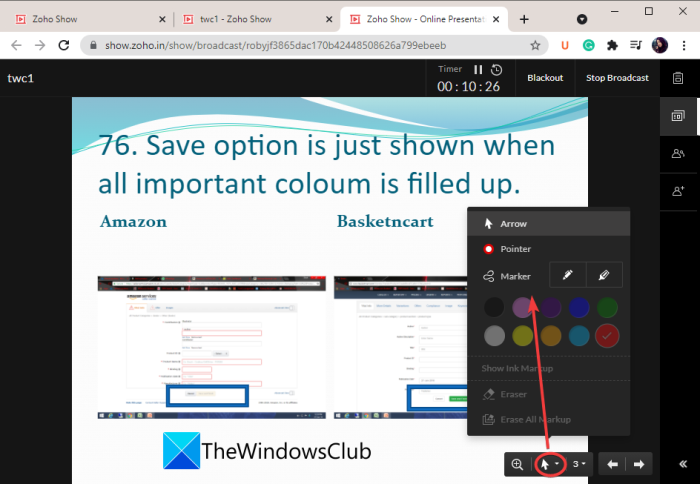The image size is (700, 484).
Task: Click the browser forward button
Action: [40, 45]
